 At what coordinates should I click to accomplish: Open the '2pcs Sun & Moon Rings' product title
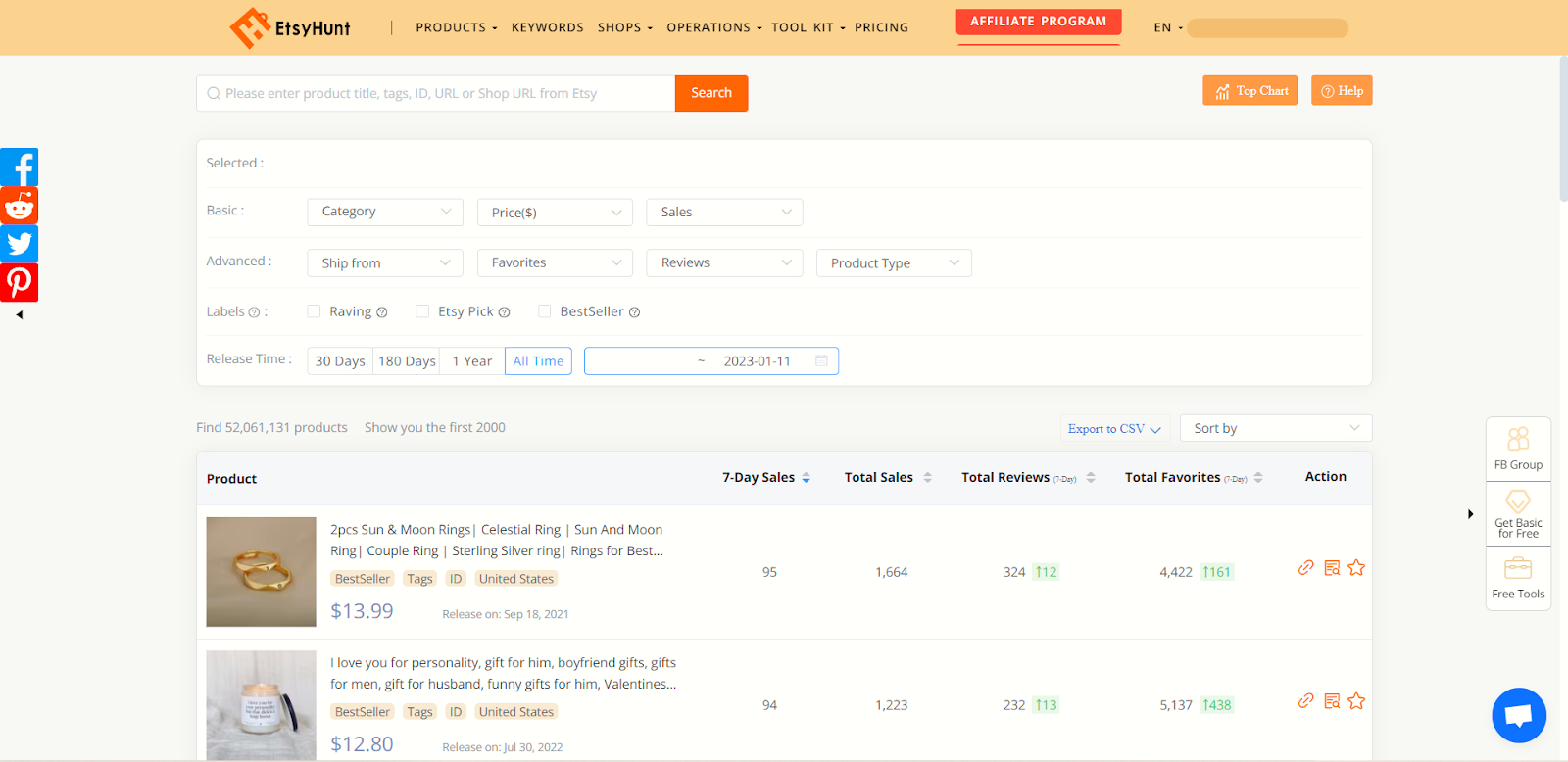pos(497,541)
